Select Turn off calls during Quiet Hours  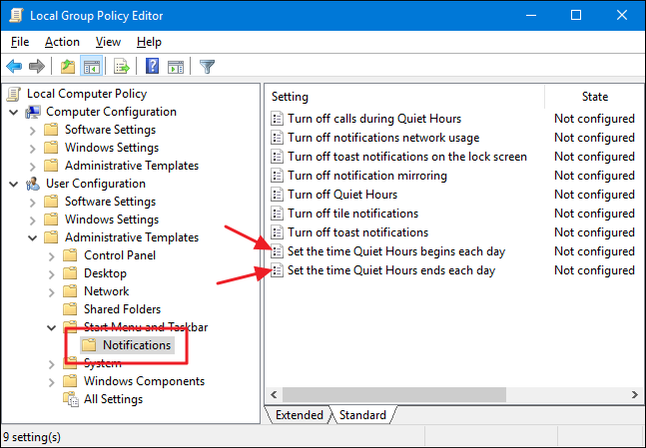pos(374,118)
